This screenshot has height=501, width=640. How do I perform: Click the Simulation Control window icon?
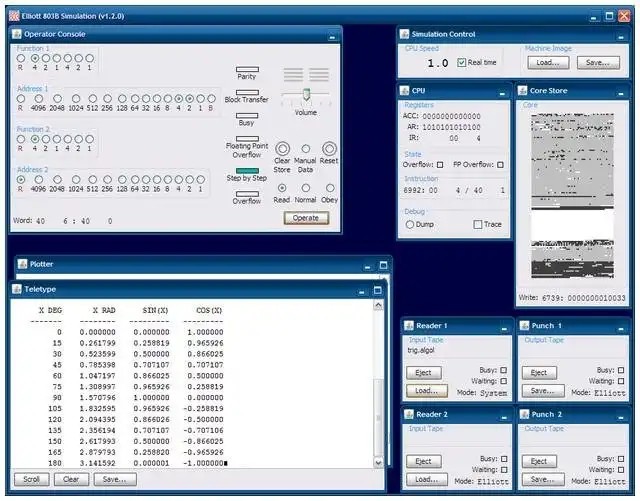404,34
